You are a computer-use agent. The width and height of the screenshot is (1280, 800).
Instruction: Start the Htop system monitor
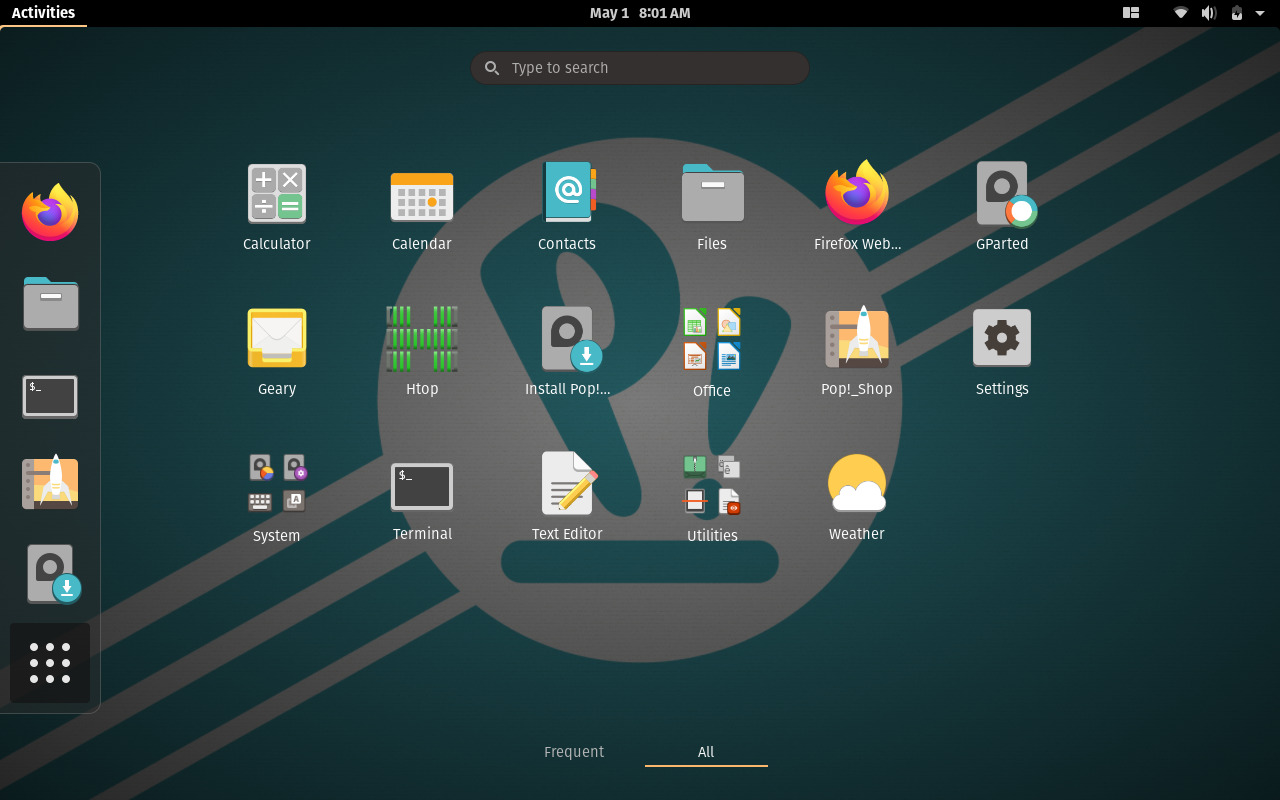(x=421, y=338)
